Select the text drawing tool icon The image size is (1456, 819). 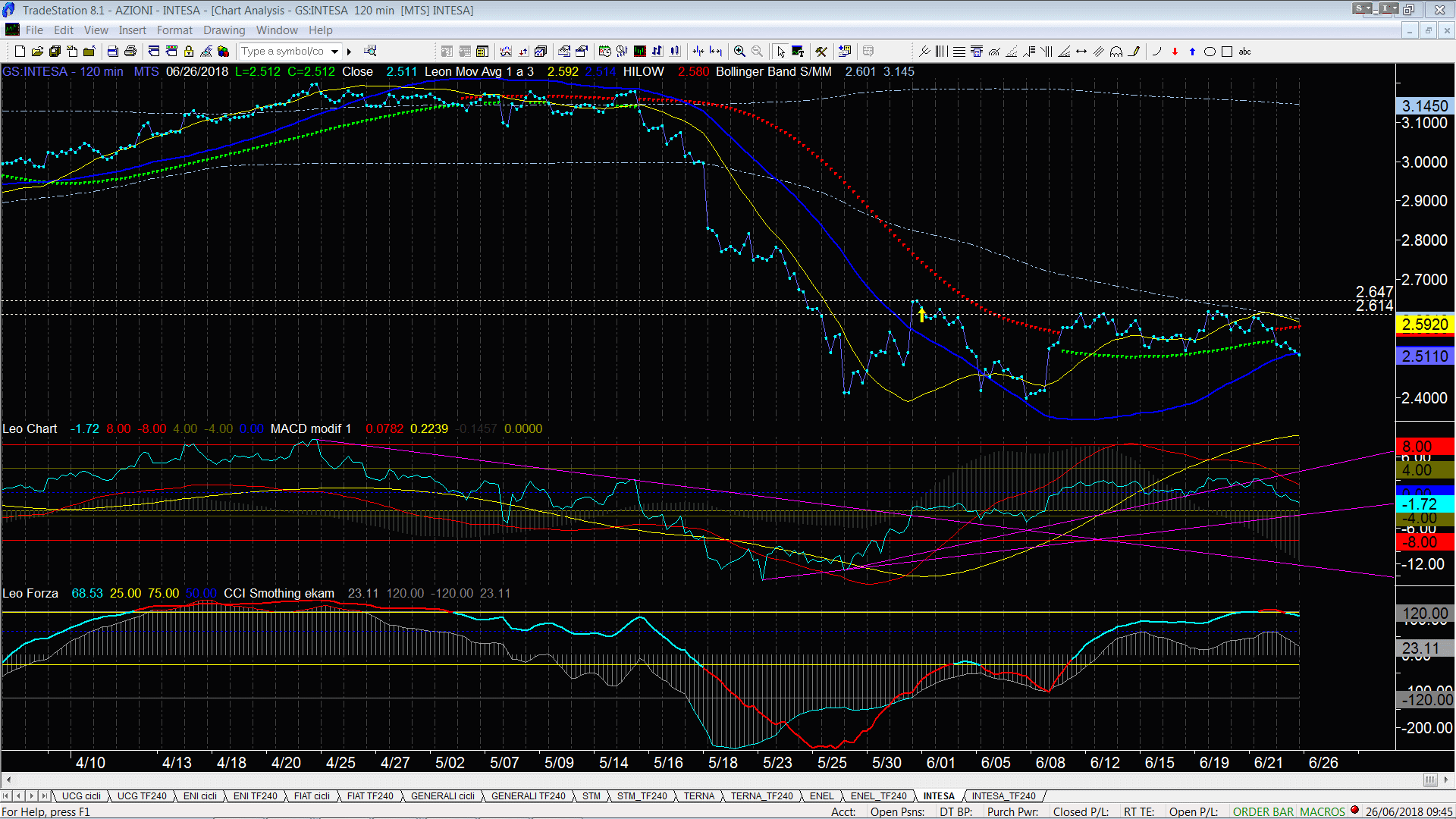point(798,52)
